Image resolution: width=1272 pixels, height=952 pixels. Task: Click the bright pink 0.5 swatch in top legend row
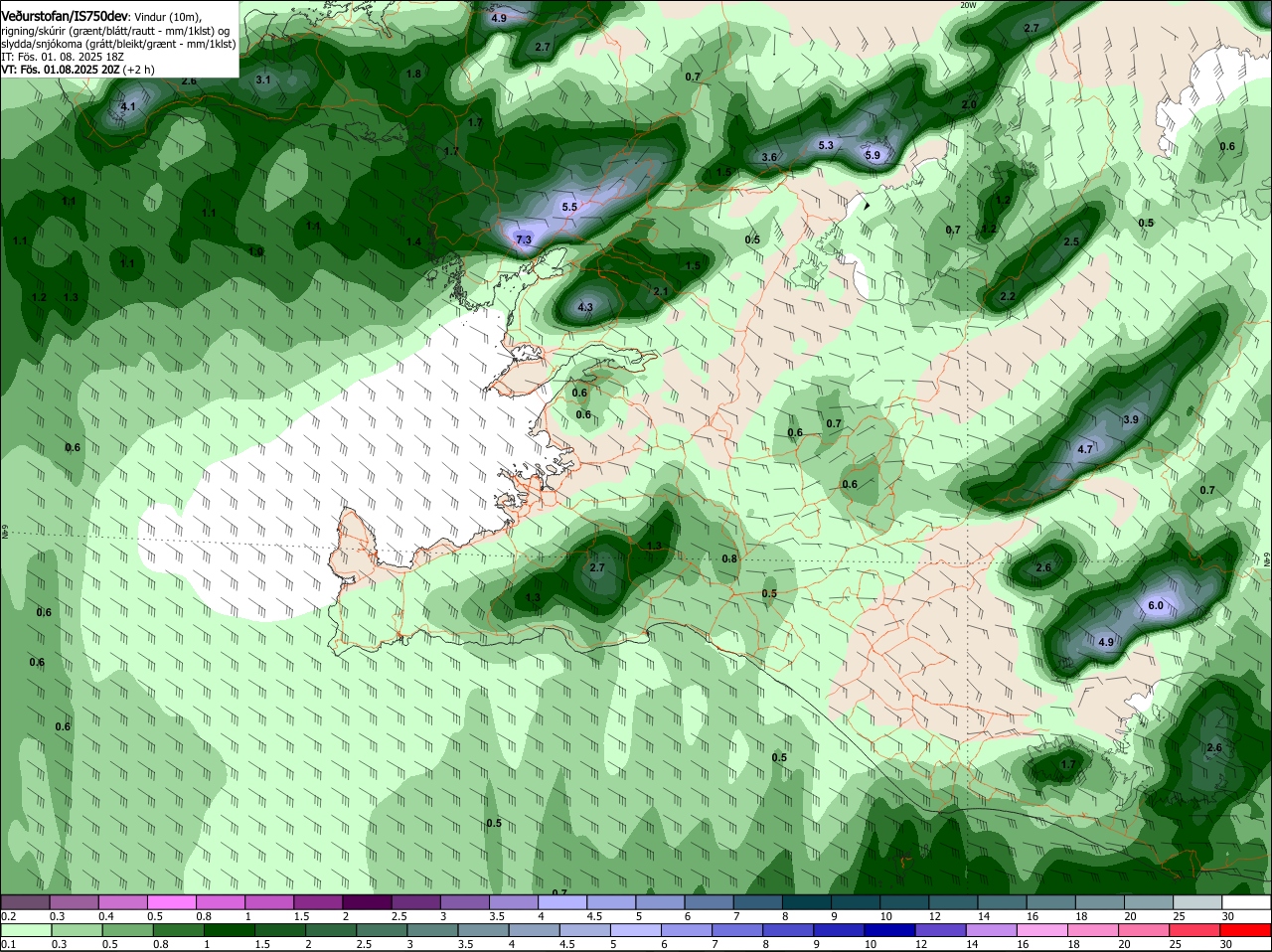point(172,902)
